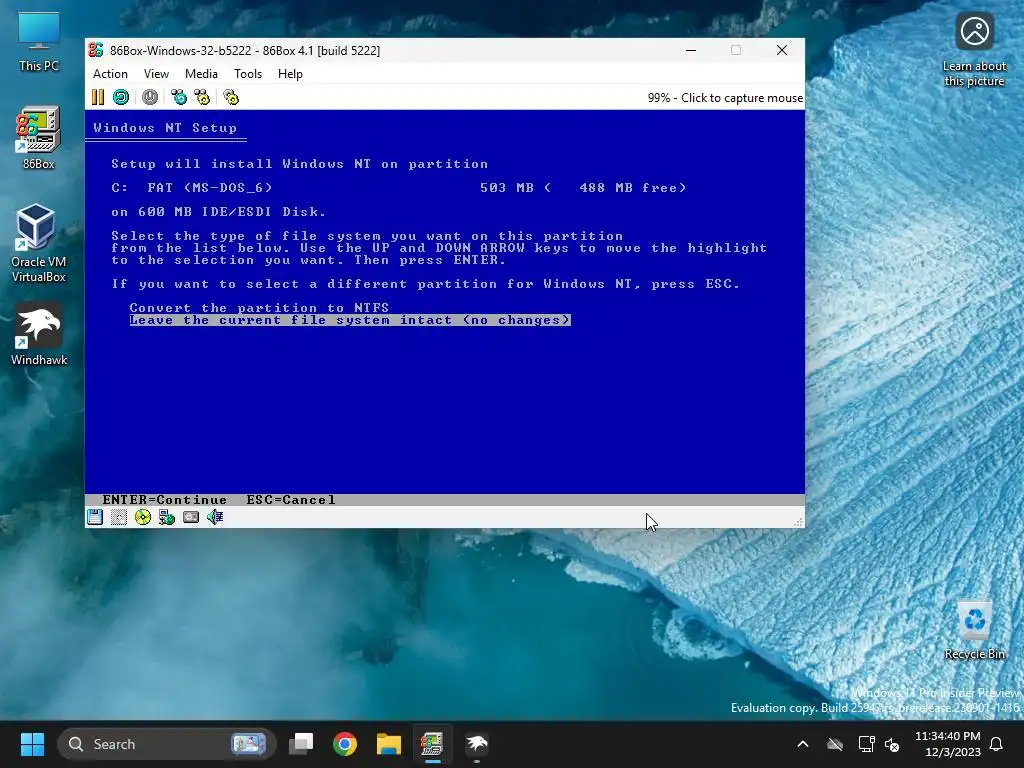Viewport: 1024px width, 768px height.
Task: Open the View menu
Action: (156, 74)
